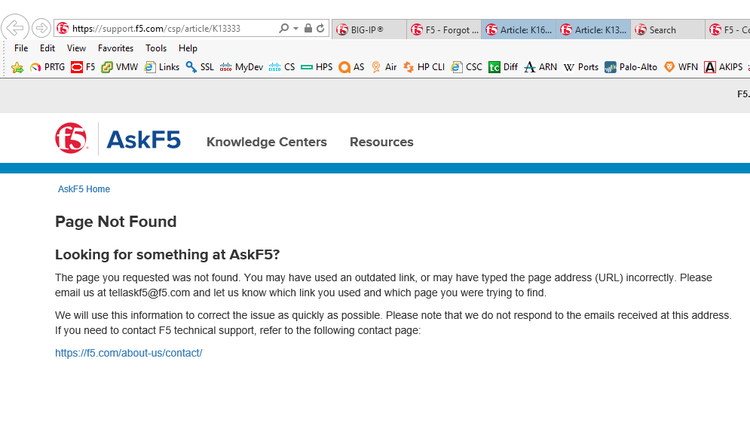Open the ARN favorites bookmark
The height and width of the screenshot is (426, 750).
tap(540, 67)
